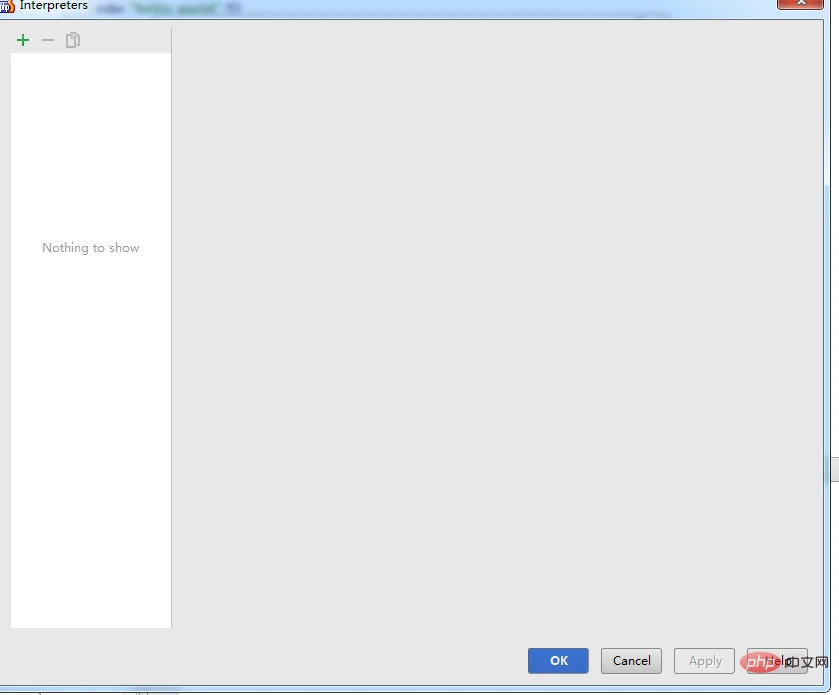Click the divider between list and details
Viewport: 839px width, 695px height.
(172, 330)
